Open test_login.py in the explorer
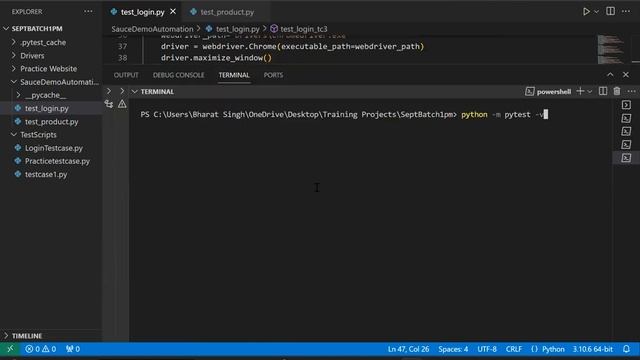 click(x=47, y=109)
